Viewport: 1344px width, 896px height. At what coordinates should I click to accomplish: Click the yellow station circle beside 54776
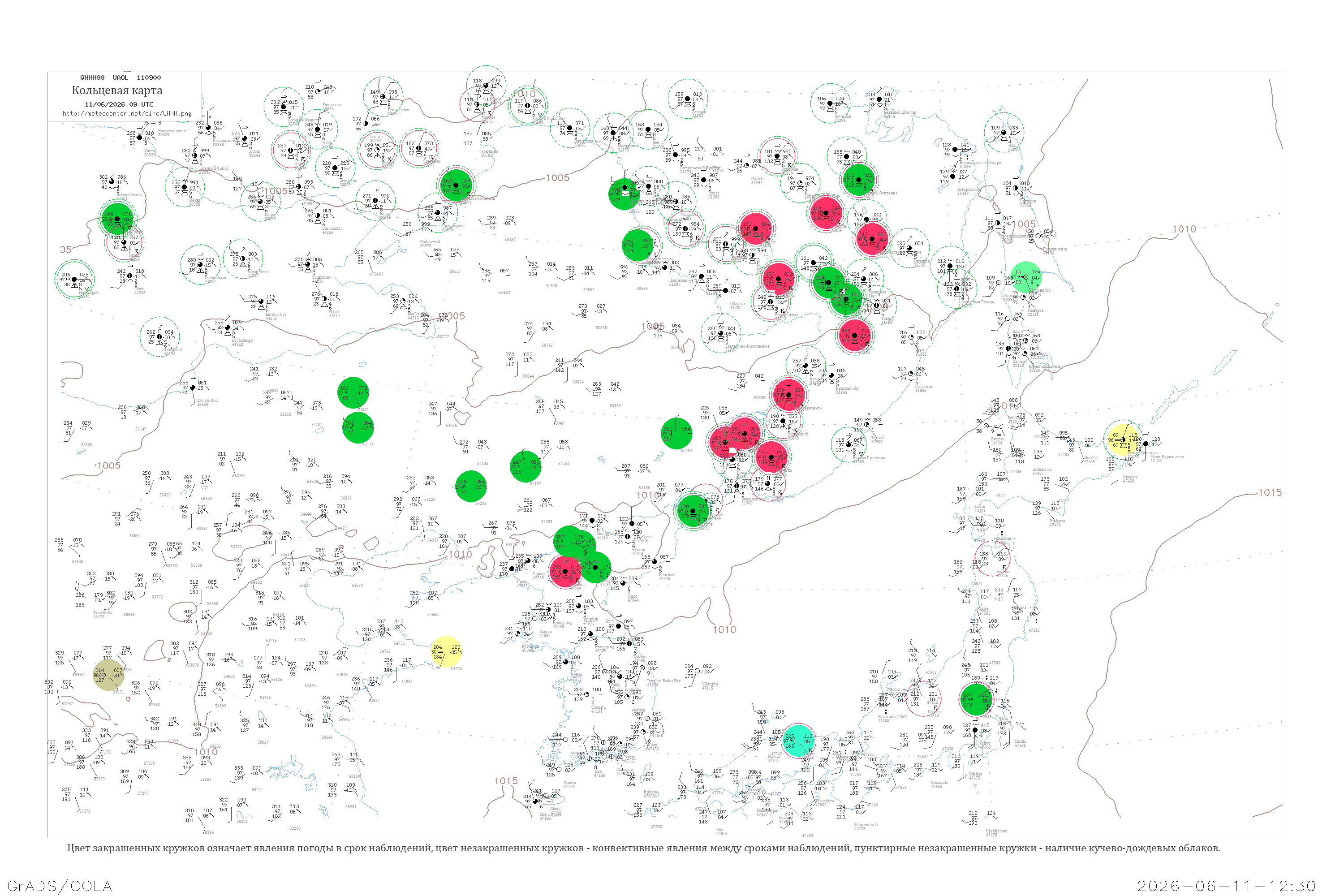click(x=446, y=651)
